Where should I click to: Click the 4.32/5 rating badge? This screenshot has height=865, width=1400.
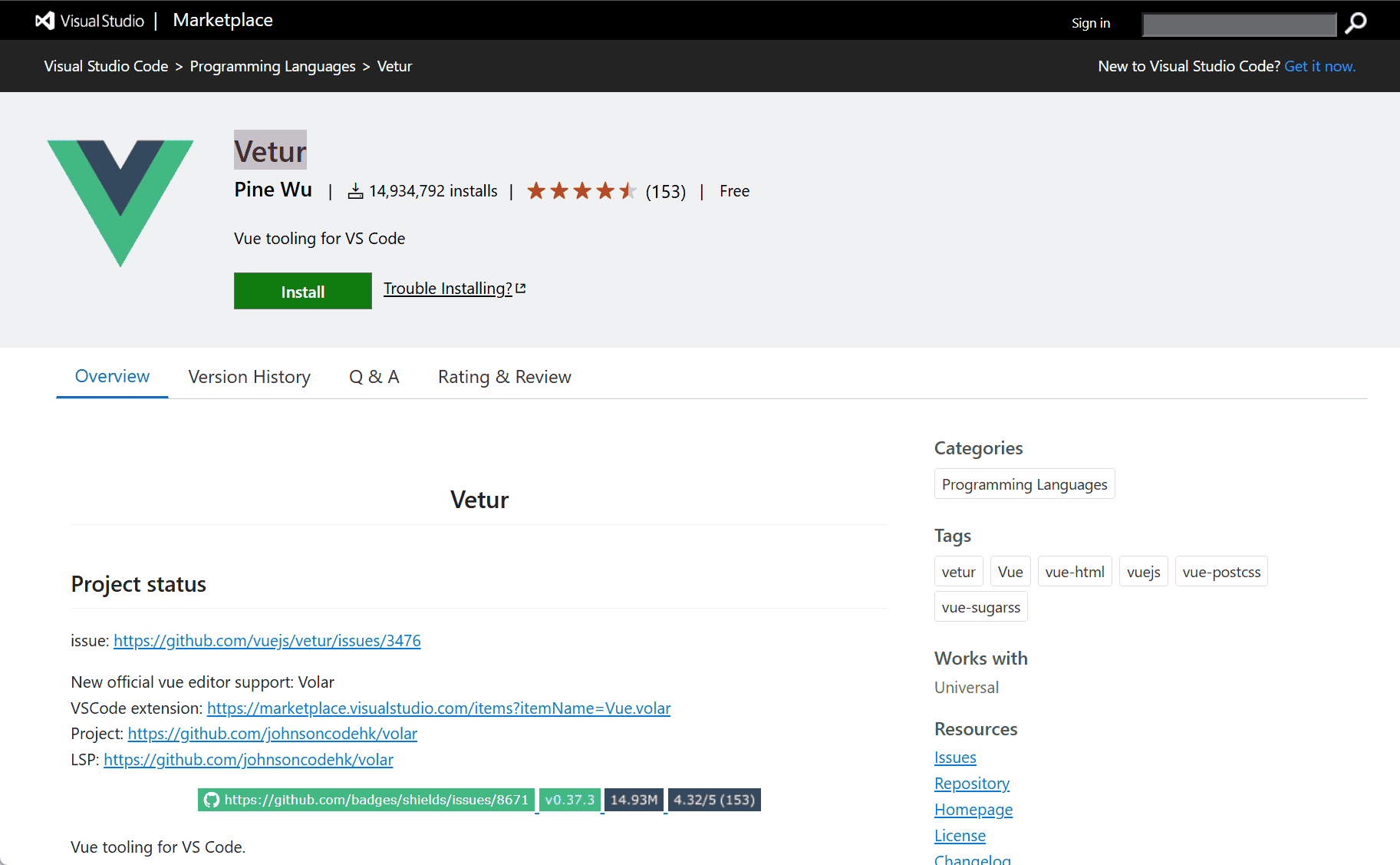tap(714, 800)
